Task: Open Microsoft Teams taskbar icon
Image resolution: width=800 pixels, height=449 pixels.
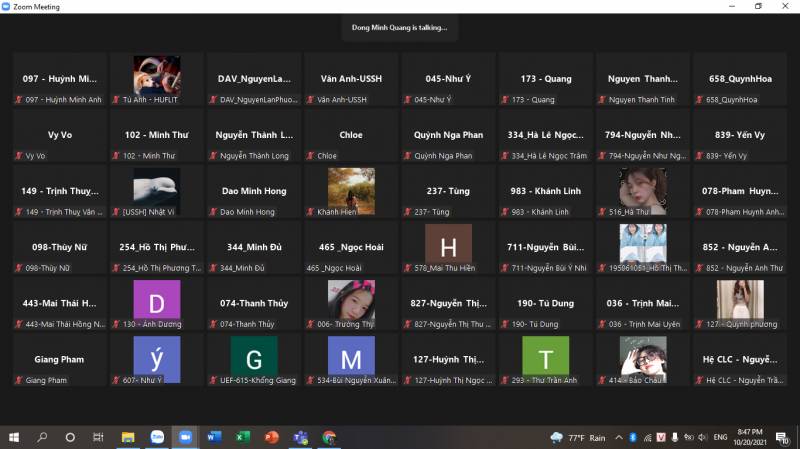Action: tap(300, 437)
